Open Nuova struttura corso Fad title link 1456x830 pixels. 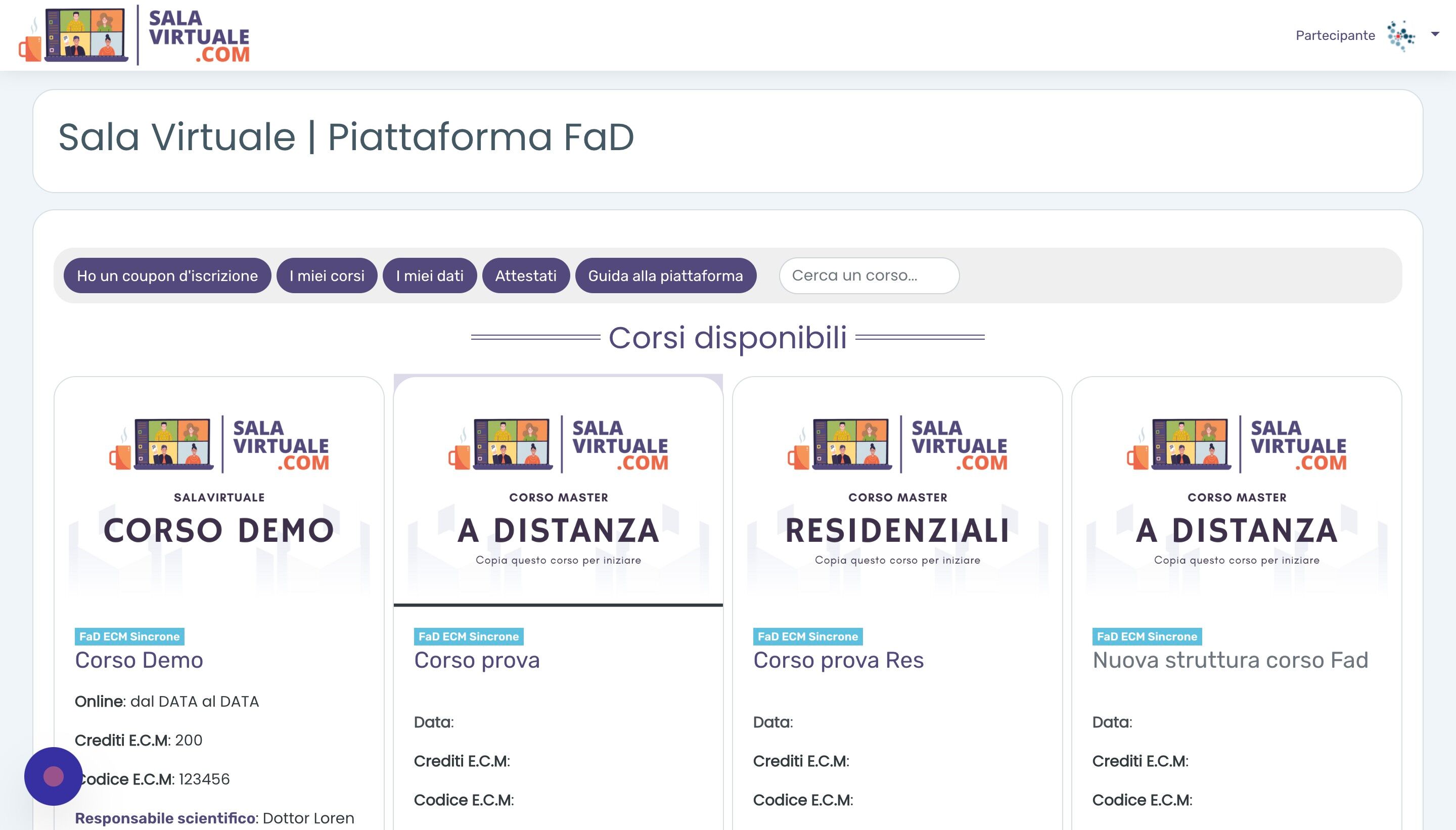pyautogui.click(x=1230, y=660)
